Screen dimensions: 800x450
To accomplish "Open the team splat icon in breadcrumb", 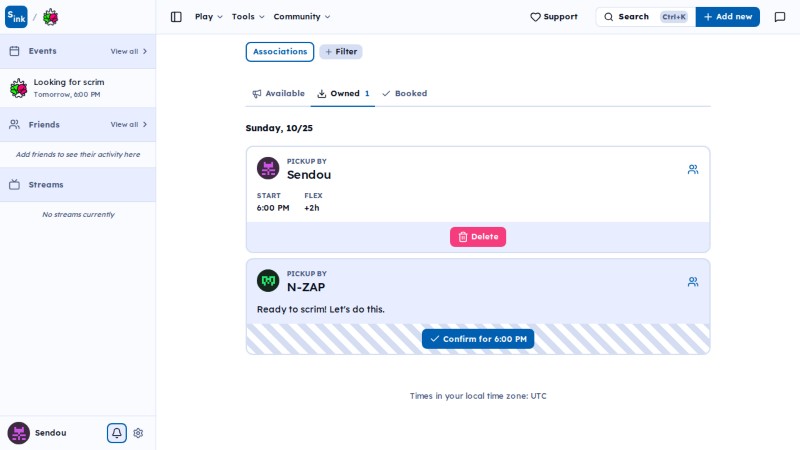I will click(x=50, y=17).
